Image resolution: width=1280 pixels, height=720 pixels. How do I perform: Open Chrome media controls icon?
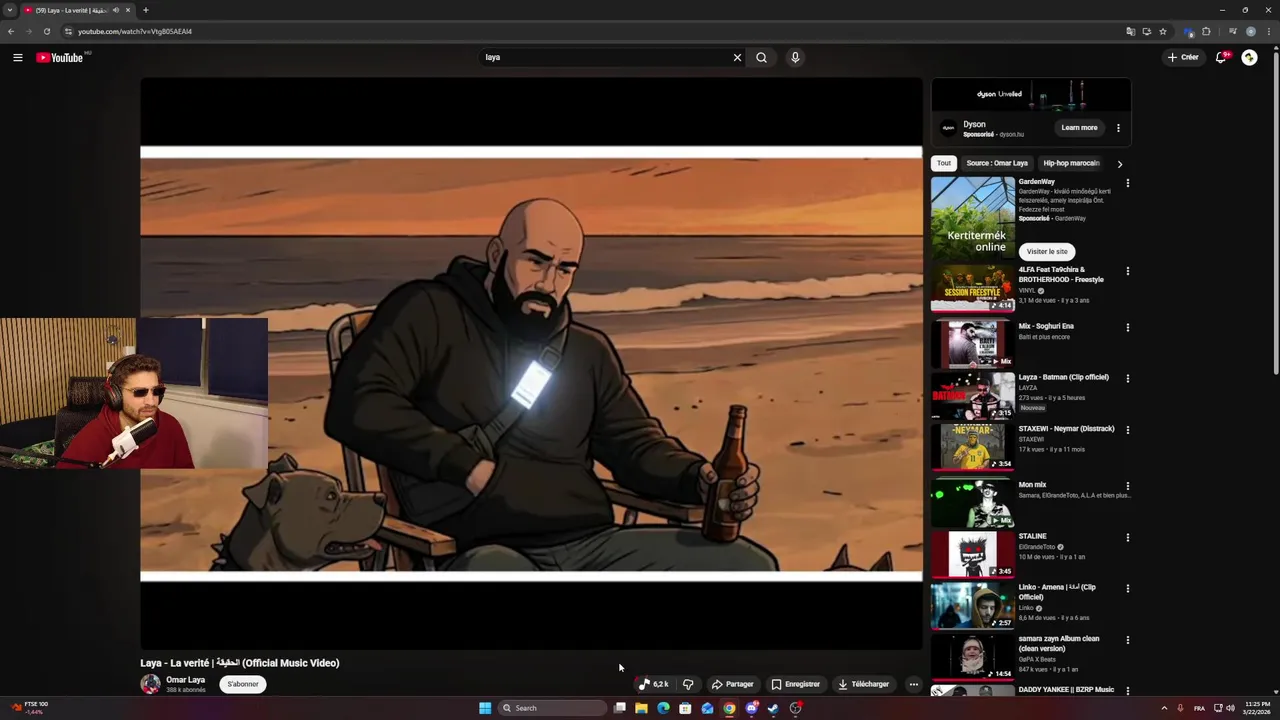coord(1232,31)
